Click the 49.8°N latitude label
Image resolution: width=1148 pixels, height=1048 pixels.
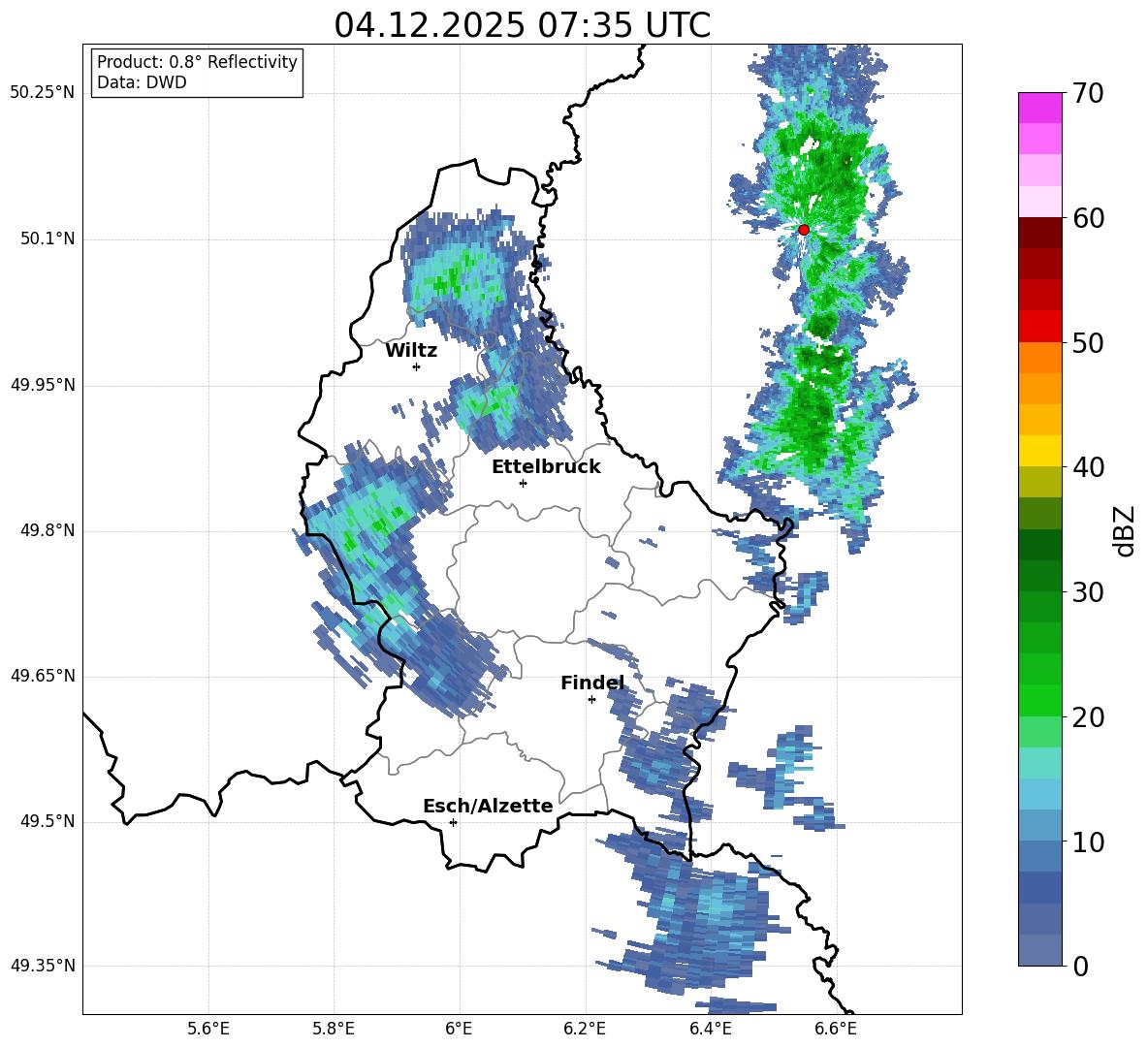(47, 530)
